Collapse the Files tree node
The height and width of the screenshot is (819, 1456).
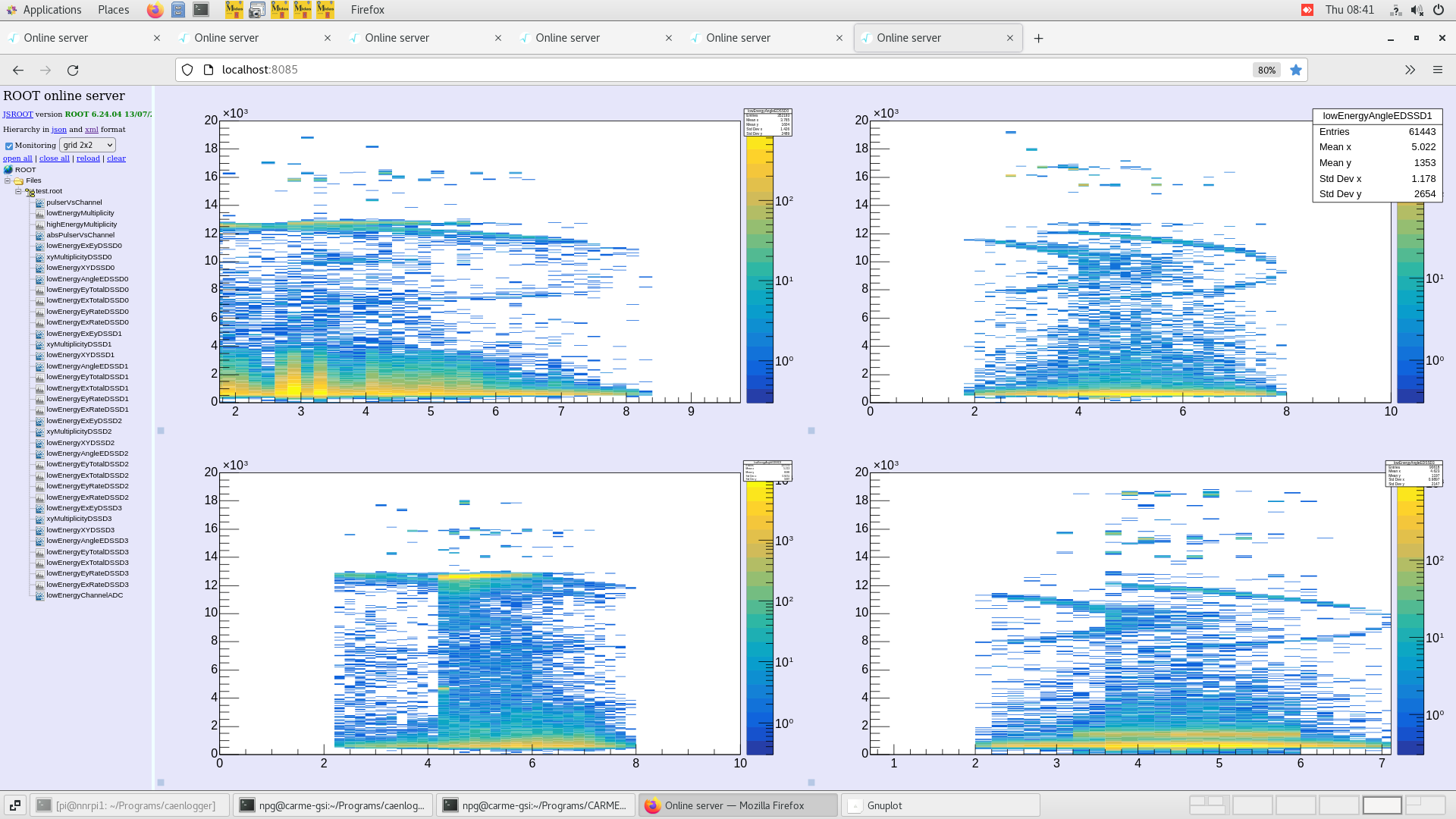[7, 180]
